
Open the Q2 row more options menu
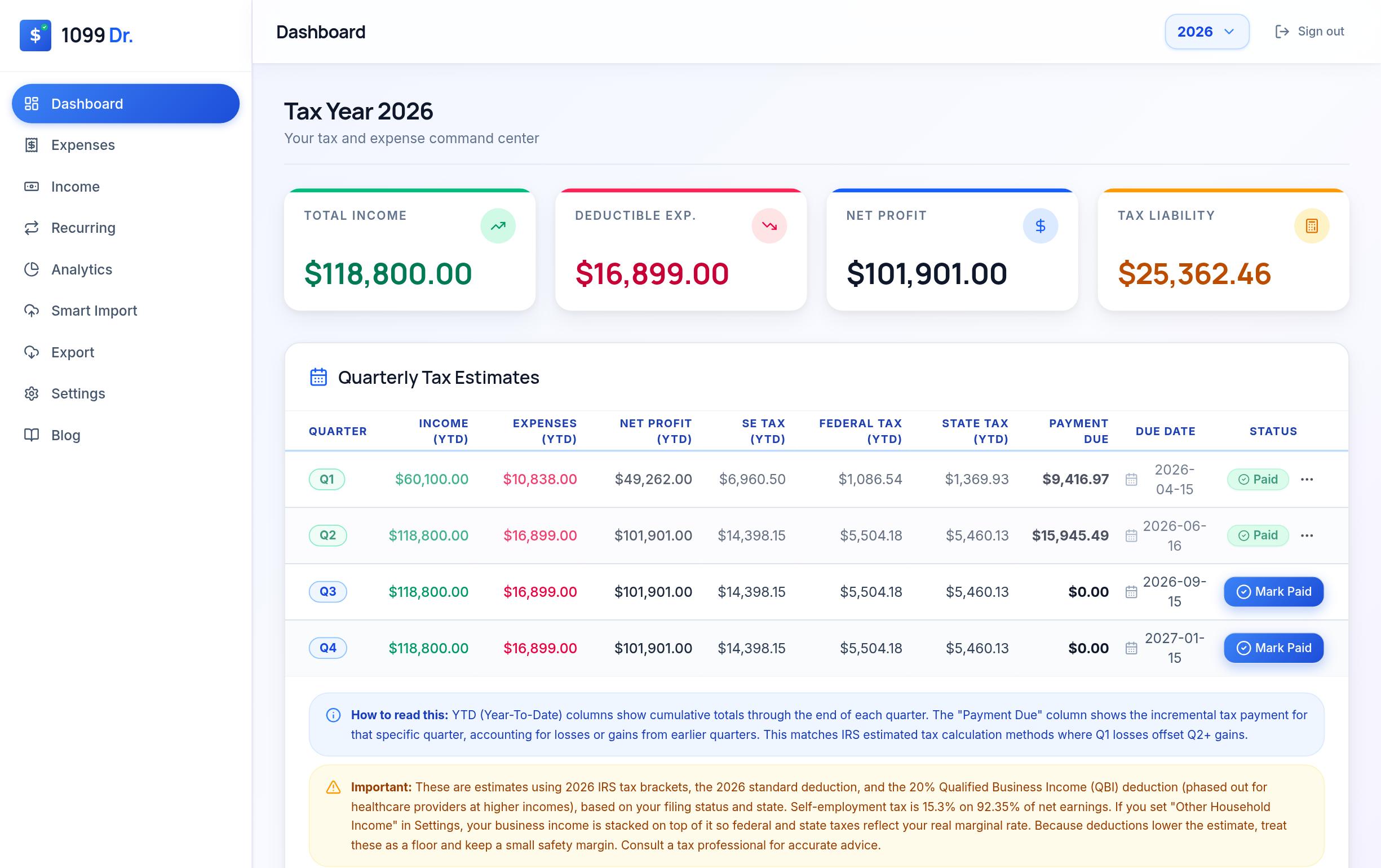tap(1307, 535)
